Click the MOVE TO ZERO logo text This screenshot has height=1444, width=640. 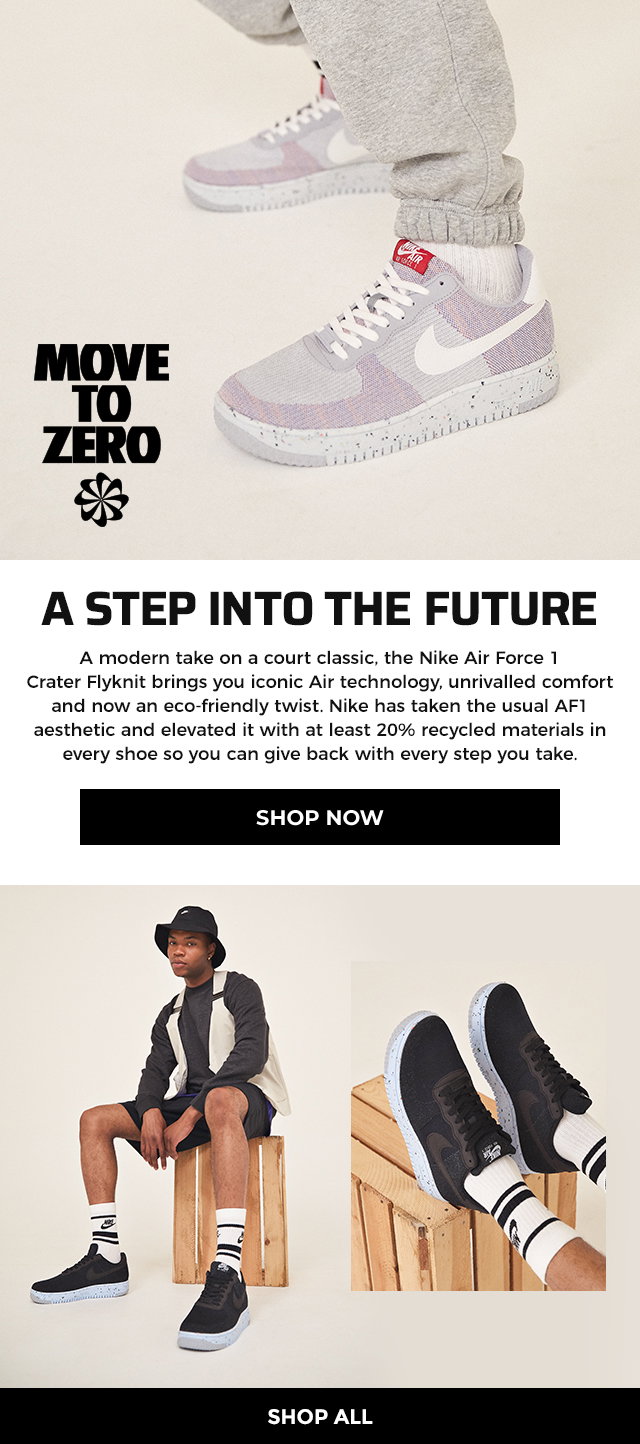tap(101, 404)
